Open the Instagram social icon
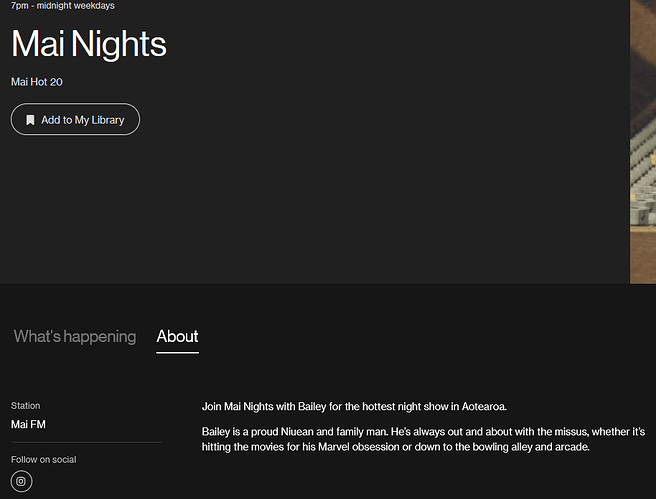This screenshot has width=656, height=499. [x=21, y=482]
